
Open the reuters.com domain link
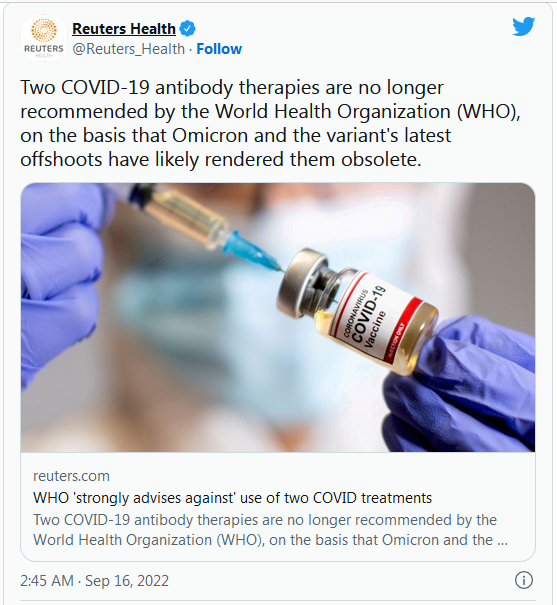click(71, 476)
